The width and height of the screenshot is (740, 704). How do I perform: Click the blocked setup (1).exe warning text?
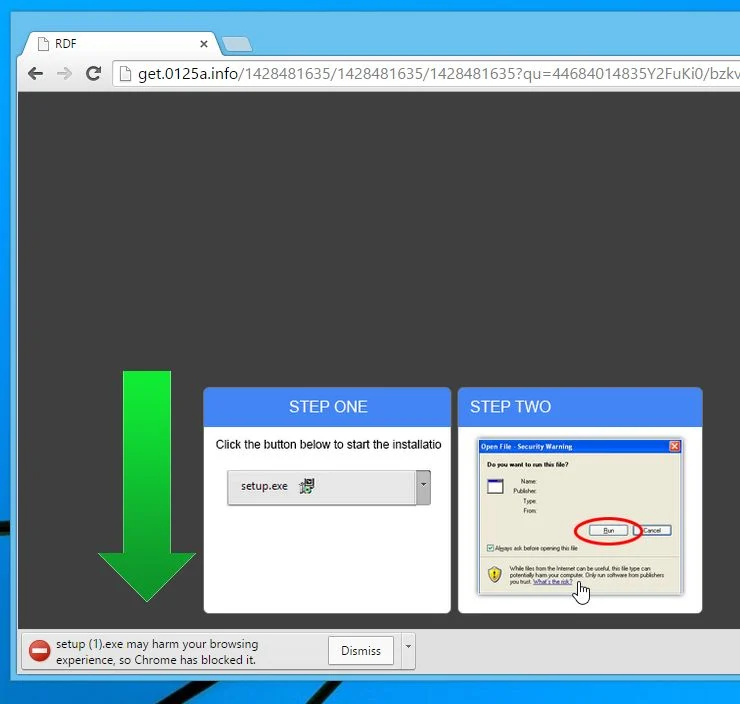point(157,652)
